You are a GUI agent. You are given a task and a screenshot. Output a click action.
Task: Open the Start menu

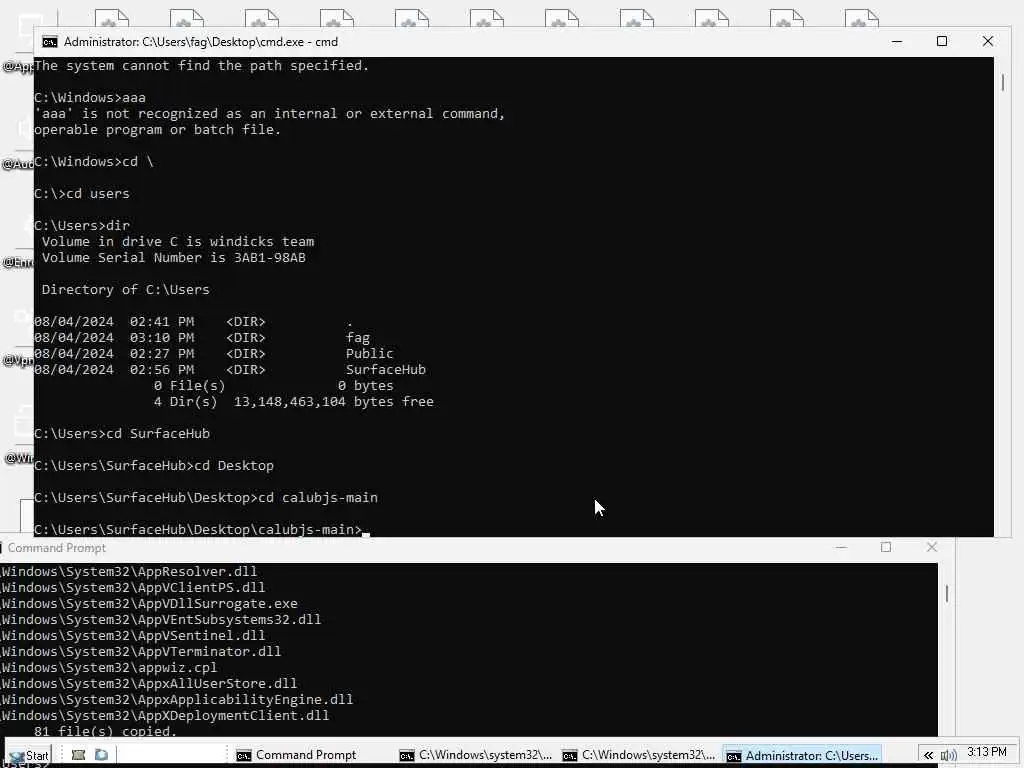[x=29, y=756]
